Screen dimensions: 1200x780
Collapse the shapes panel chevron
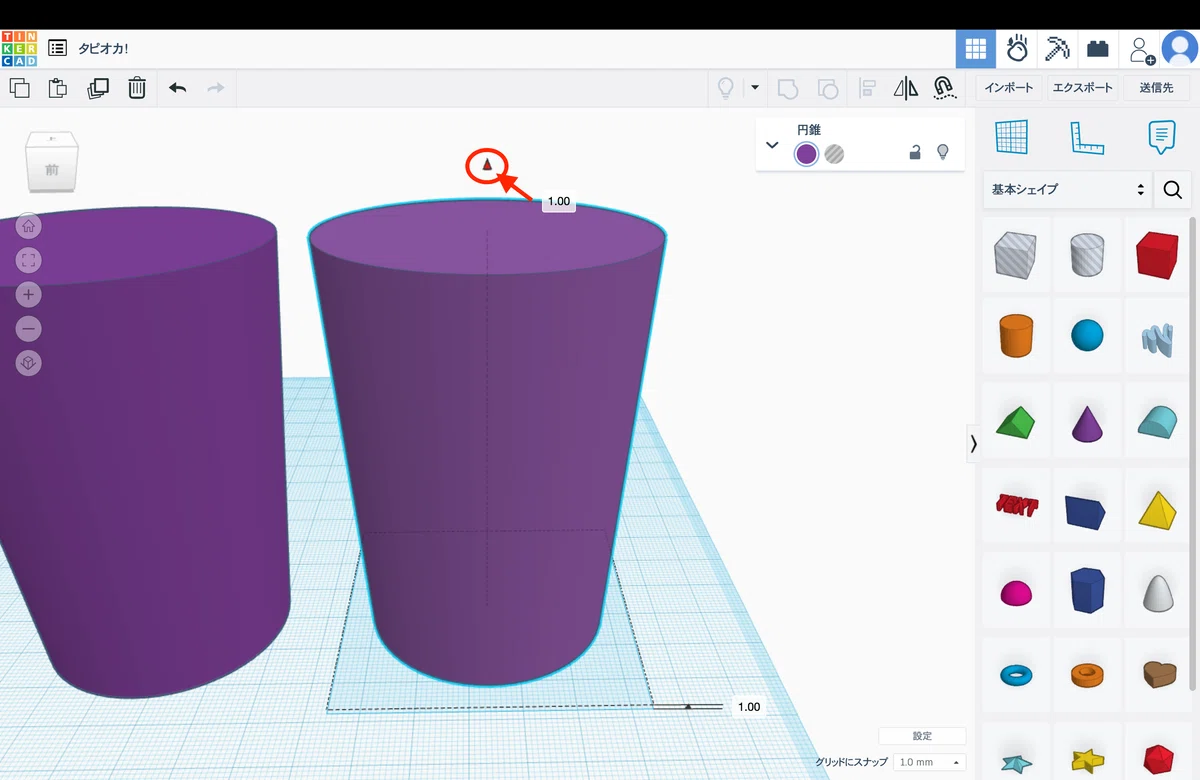point(973,443)
